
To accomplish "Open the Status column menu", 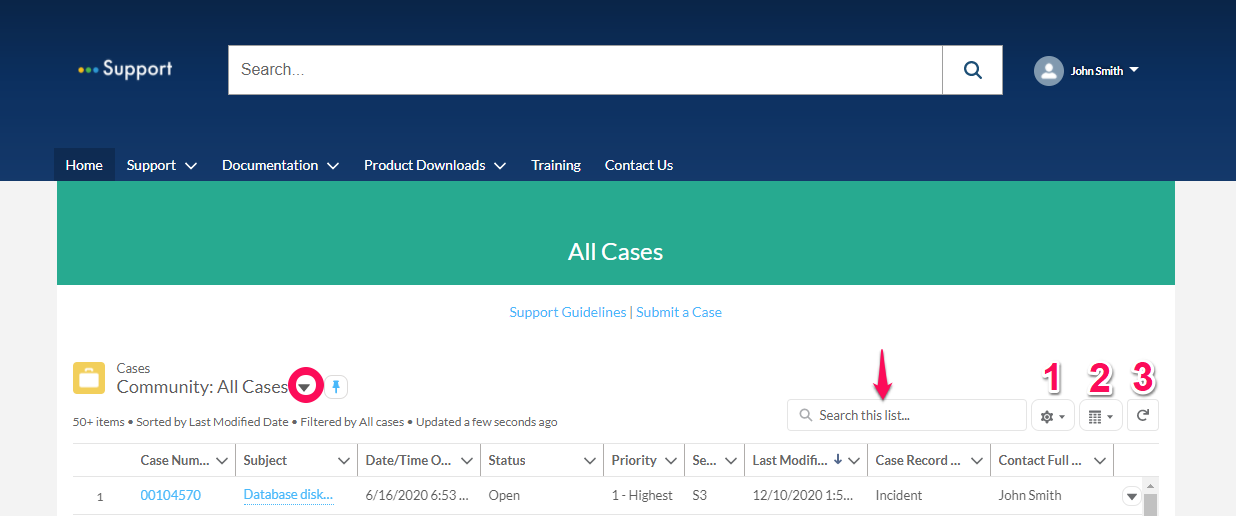I will [x=590, y=461].
